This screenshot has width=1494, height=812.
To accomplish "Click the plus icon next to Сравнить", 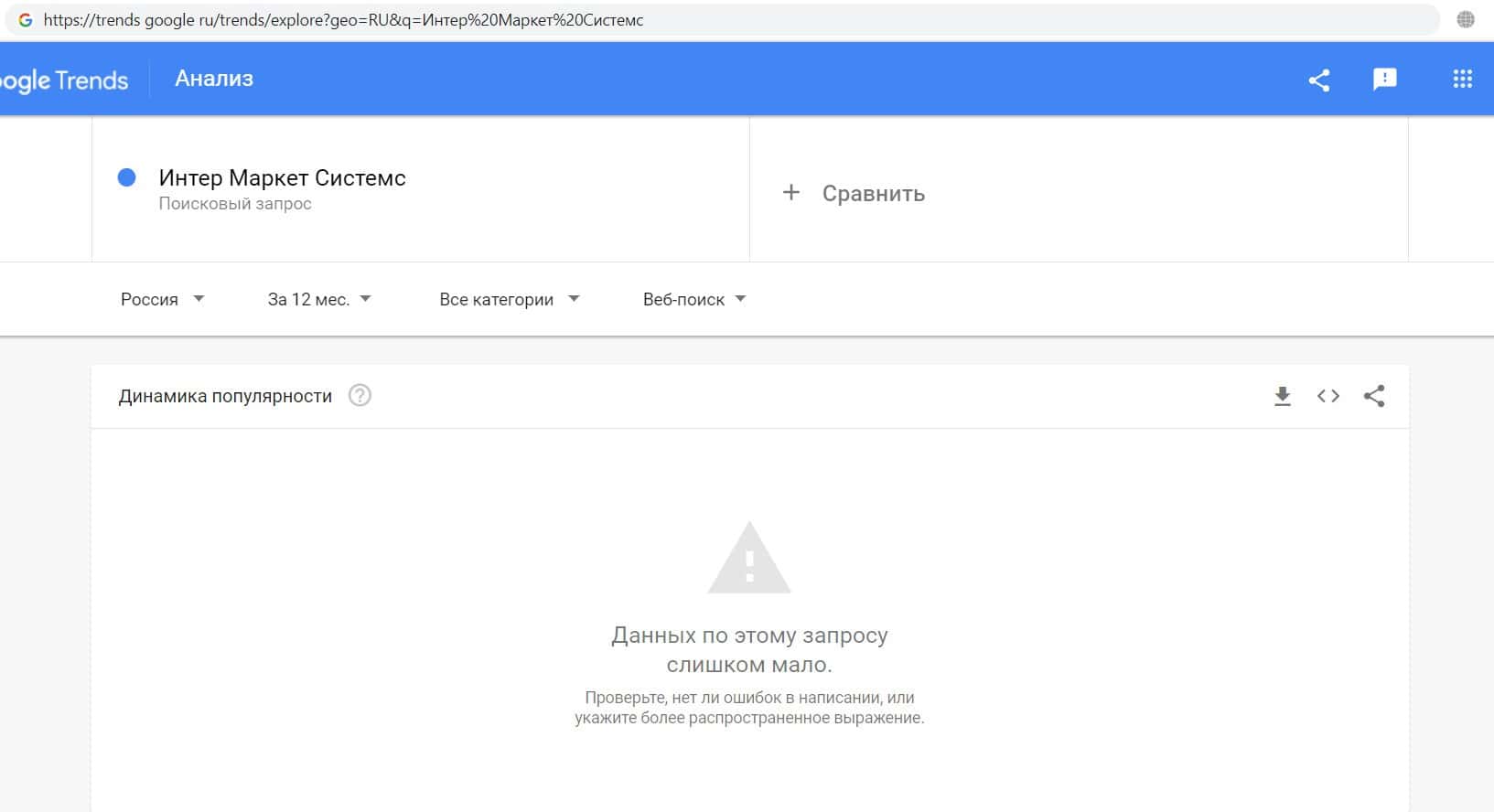I will click(x=791, y=193).
